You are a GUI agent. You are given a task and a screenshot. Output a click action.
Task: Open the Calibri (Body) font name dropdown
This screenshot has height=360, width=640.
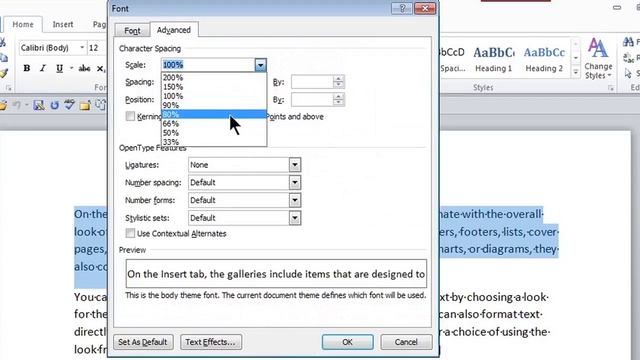click(82, 48)
